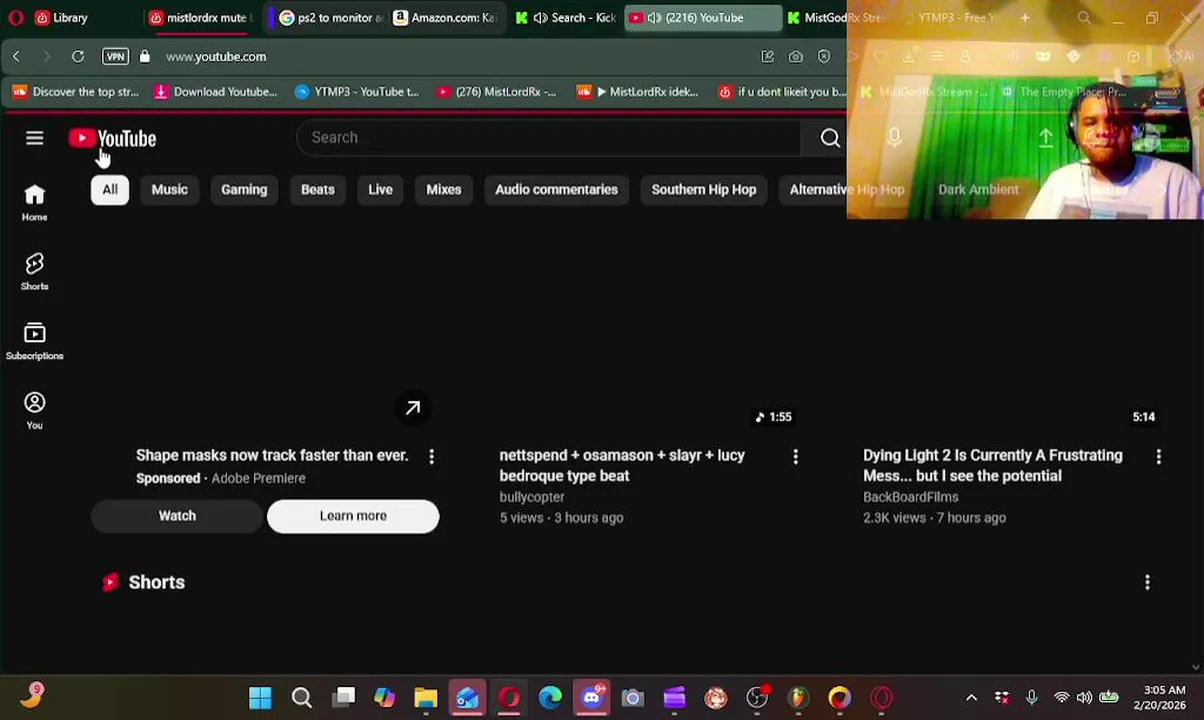Open Windows taskbar search
The image size is (1204, 720).
pyautogui.click(x=301, y=697)
